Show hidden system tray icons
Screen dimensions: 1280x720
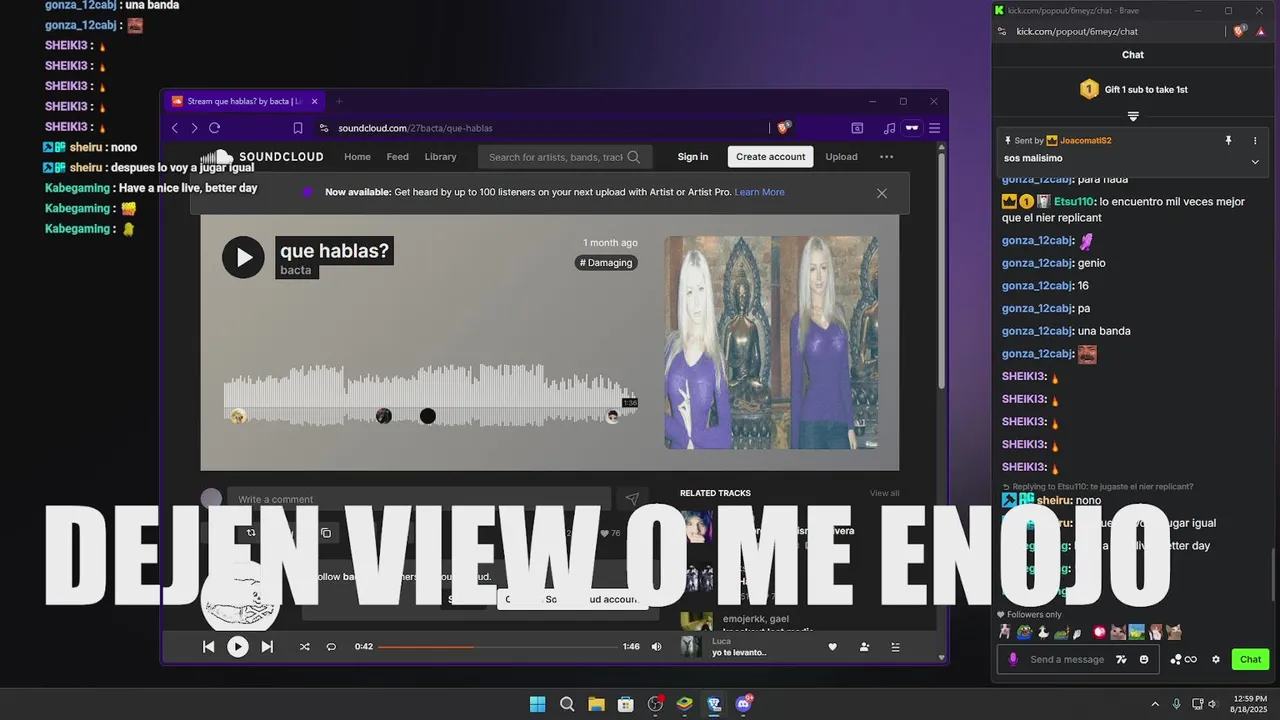(1155, 704)
